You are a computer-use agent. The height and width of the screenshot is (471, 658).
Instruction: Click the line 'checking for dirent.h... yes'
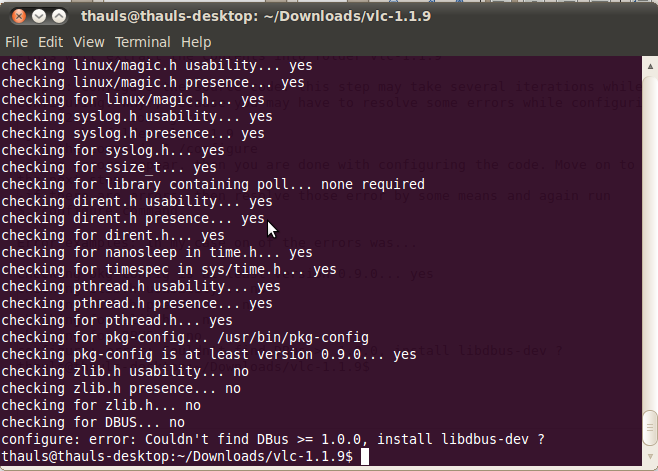pos(113,235)
